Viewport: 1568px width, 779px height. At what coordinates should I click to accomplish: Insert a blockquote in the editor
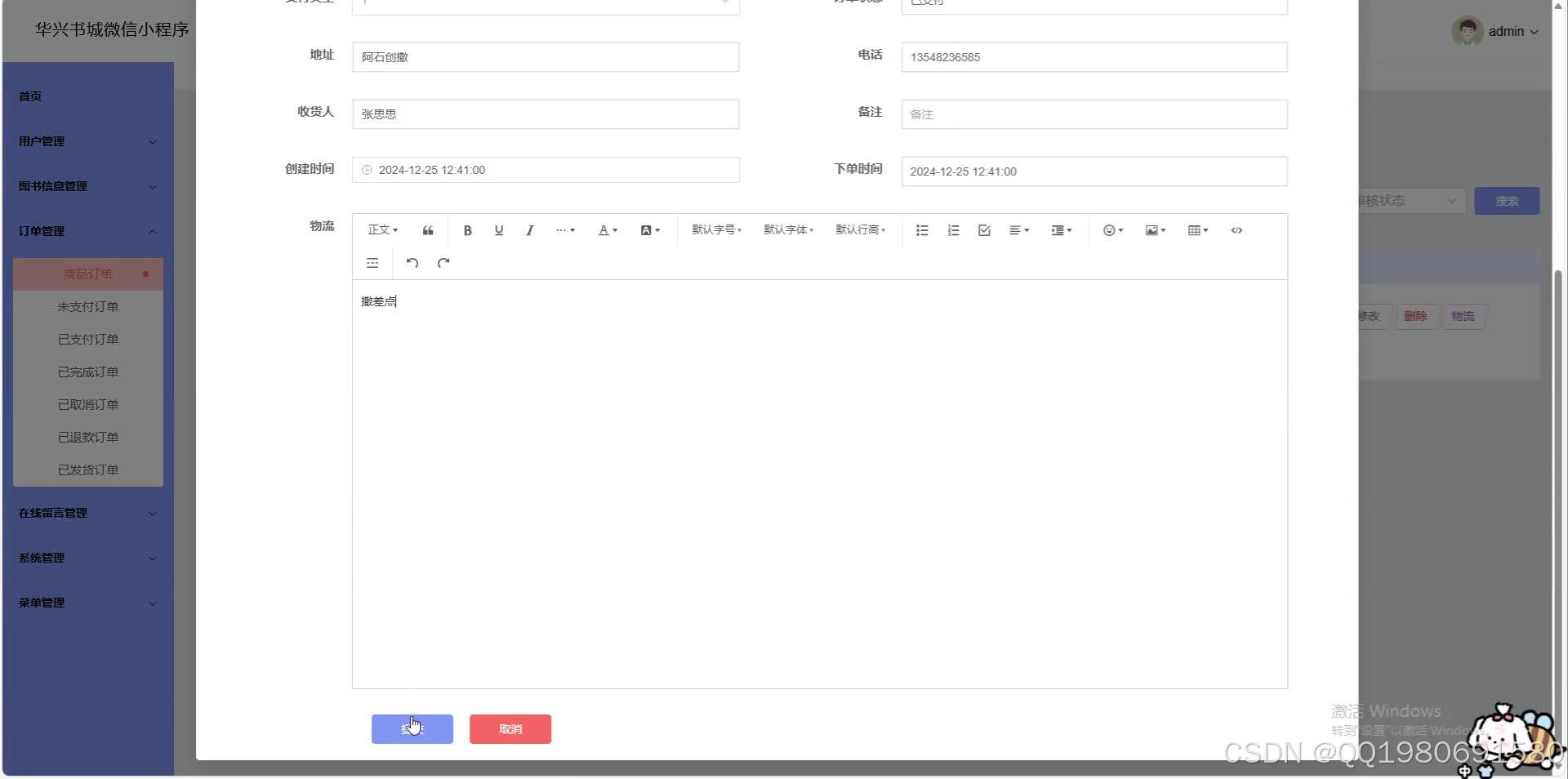pos(428,230)
